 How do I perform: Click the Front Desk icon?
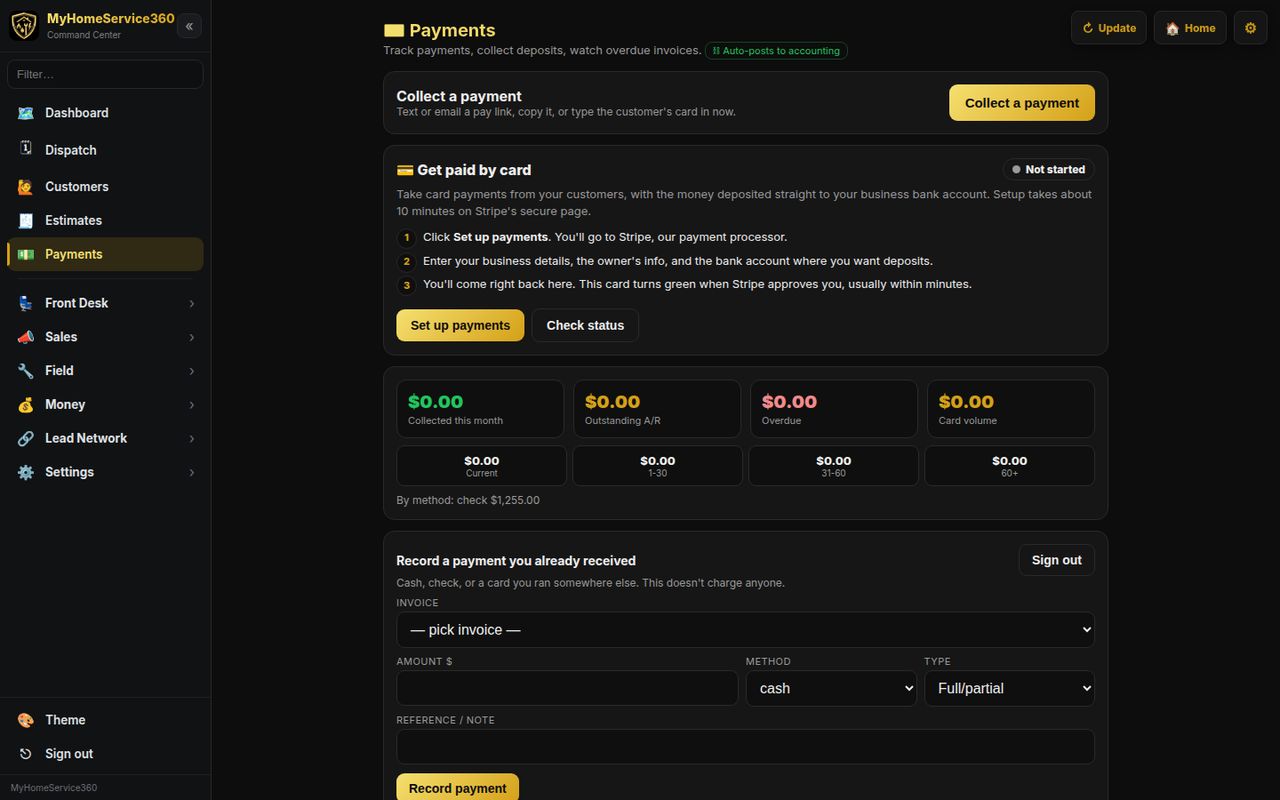pos(26,303)
